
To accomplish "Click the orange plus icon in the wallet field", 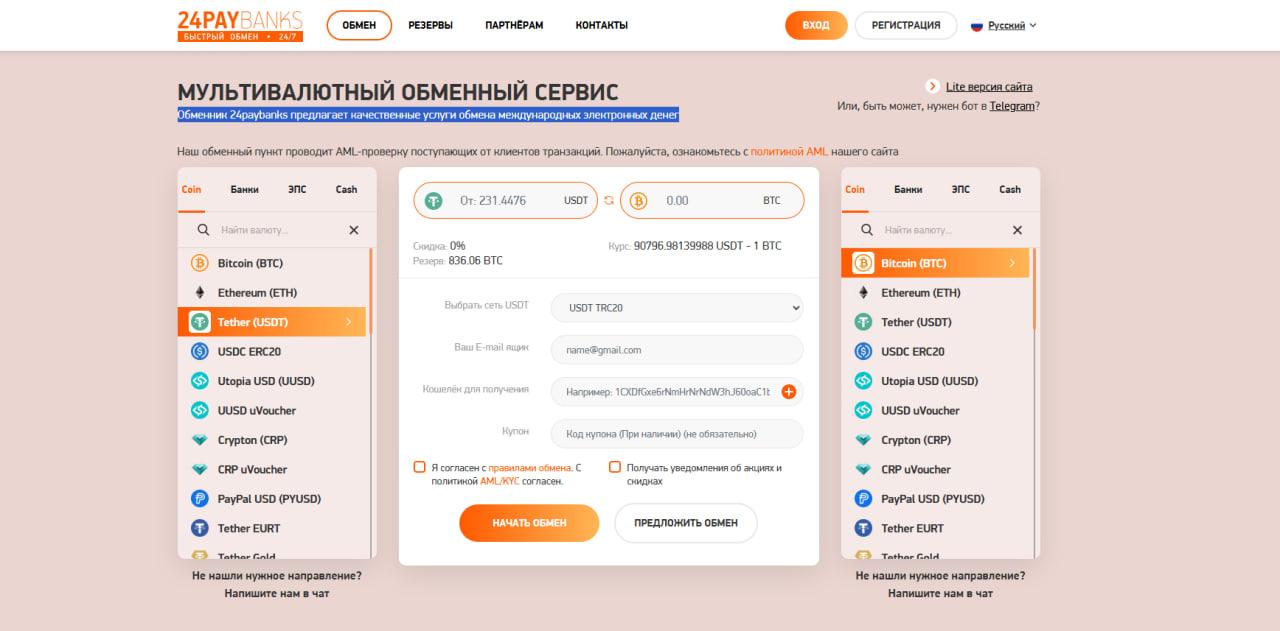I will 788,392.
